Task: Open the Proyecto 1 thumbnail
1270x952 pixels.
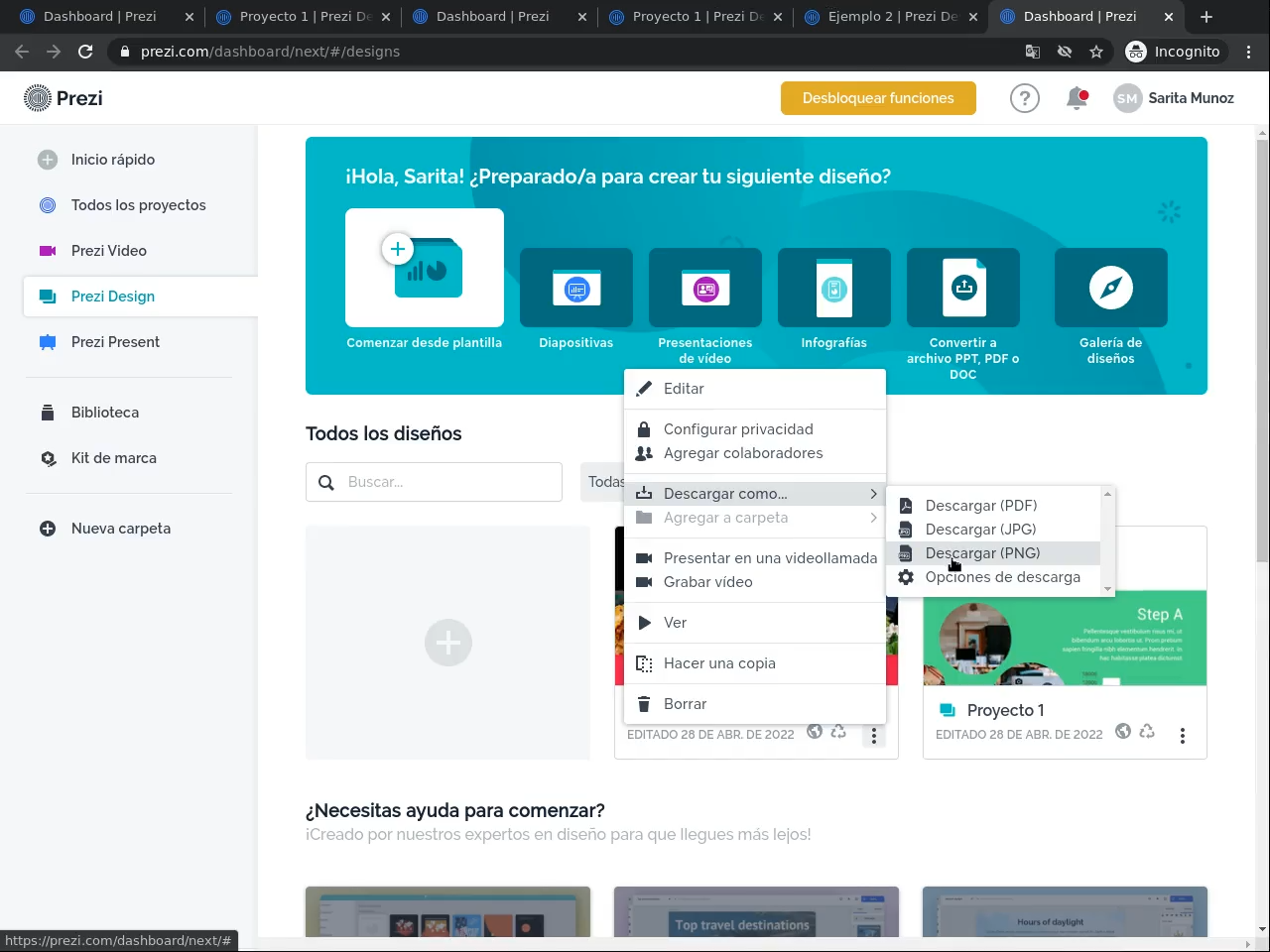Action: tap(1065, 637)
